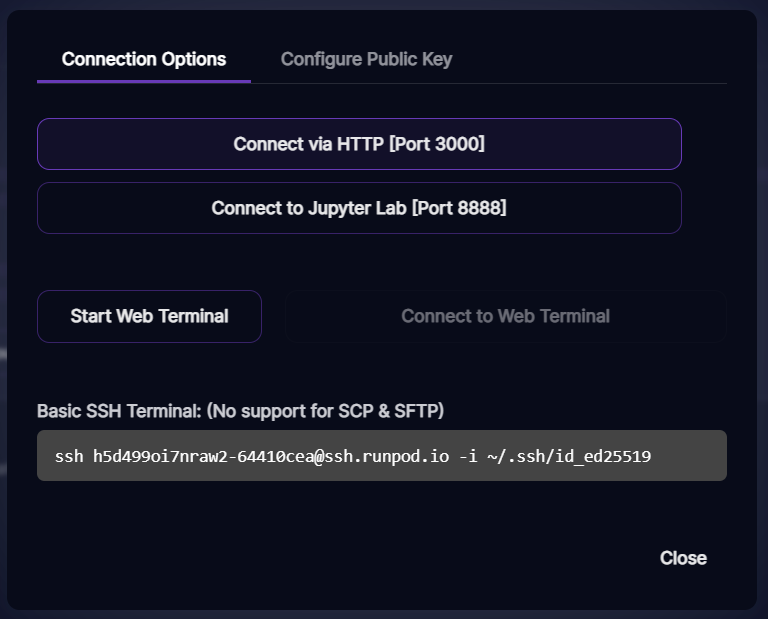768x619 pixels.
Task: Close the connection dialog
Action: (683, 558)
